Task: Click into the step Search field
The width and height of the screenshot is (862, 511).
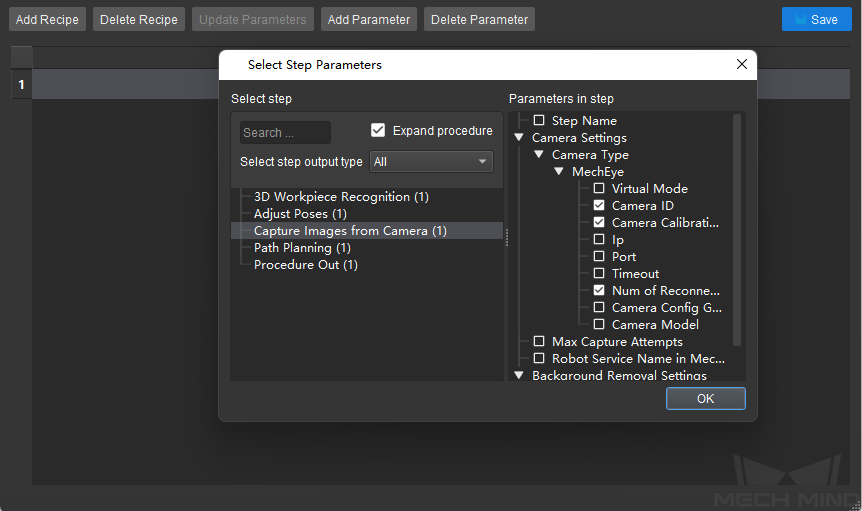Action: 285,132
